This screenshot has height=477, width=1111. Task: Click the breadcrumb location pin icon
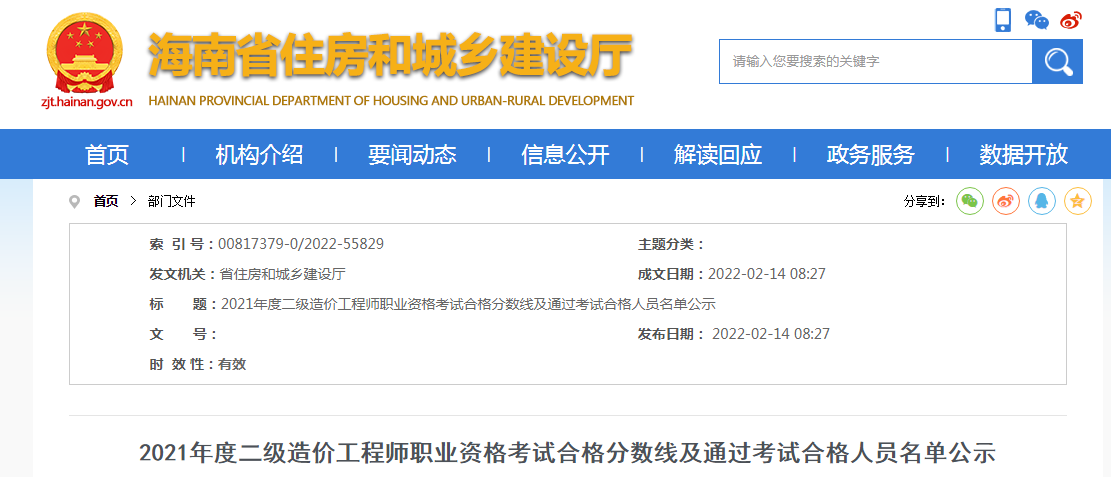pos(74,202)
